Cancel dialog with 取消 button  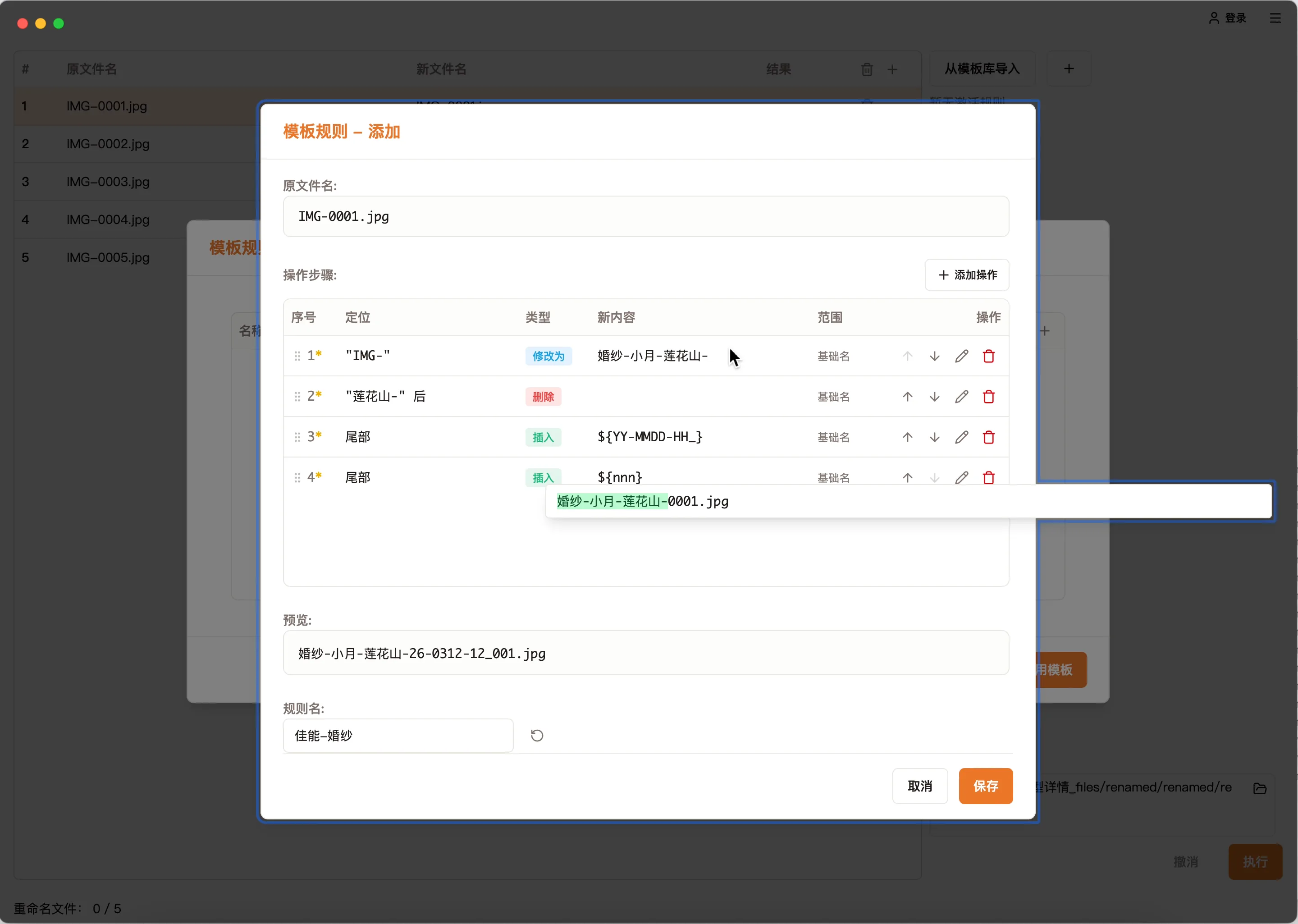920,787
